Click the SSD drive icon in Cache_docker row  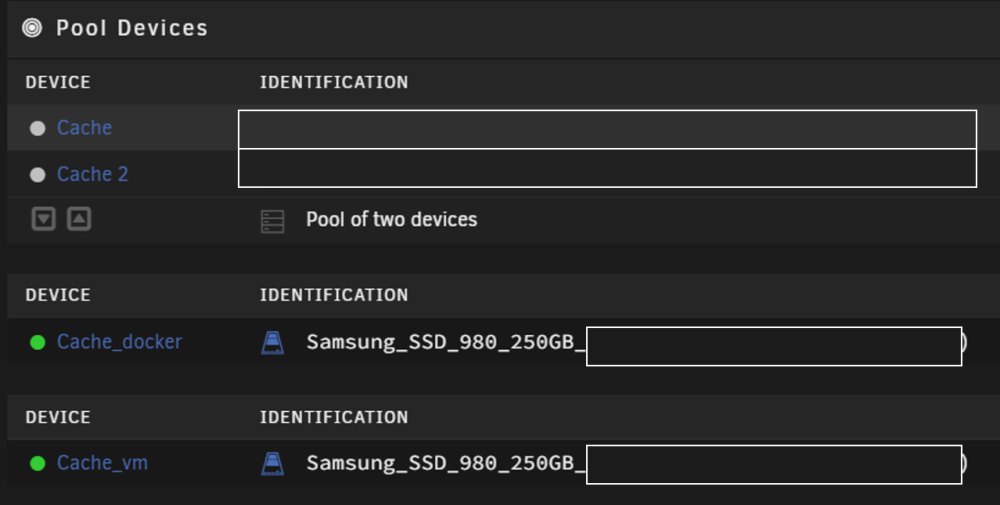[x=272, y=342]
